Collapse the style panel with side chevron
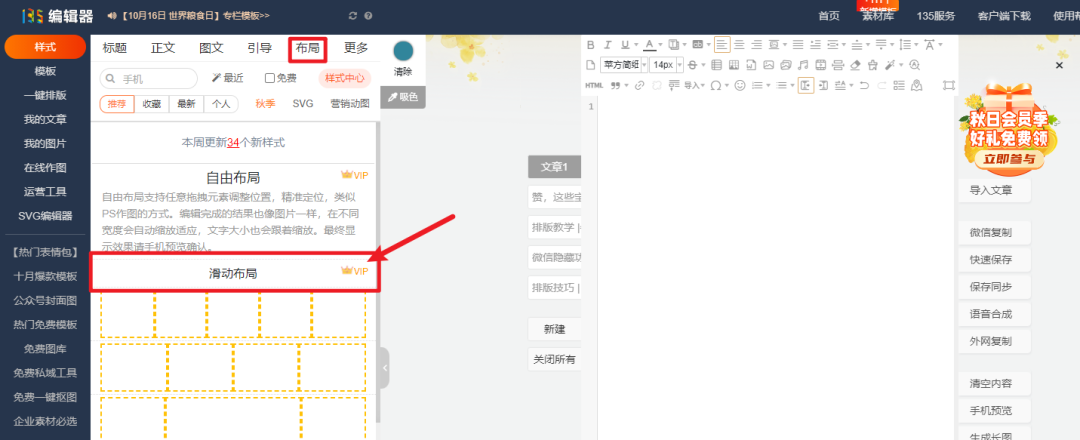 pyautogui.click(x=384, y=368)
